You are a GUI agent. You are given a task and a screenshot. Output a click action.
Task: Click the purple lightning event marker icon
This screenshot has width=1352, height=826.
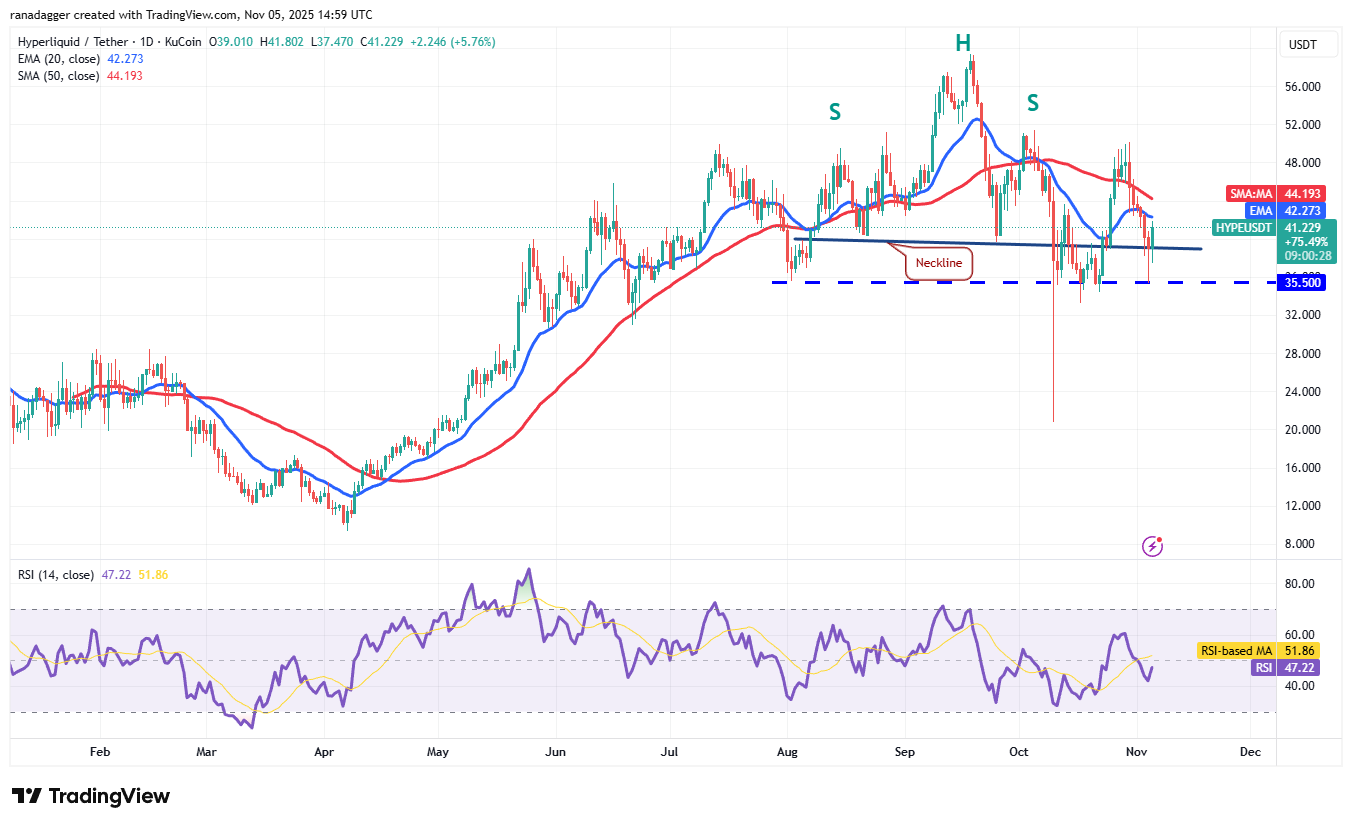(x=1153, y=546)
